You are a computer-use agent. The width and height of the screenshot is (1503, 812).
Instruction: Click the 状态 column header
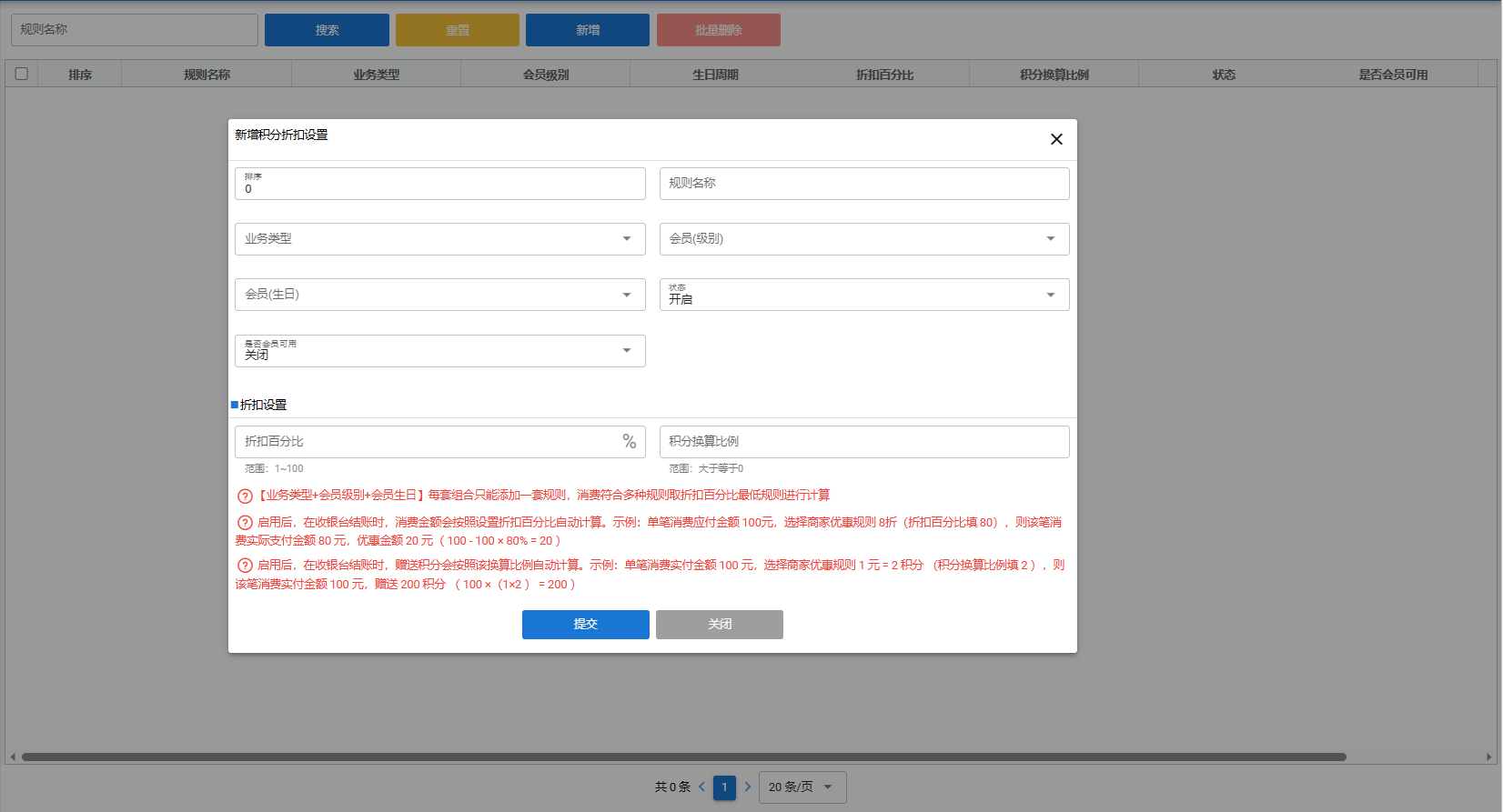click(x=1224, y=75)
